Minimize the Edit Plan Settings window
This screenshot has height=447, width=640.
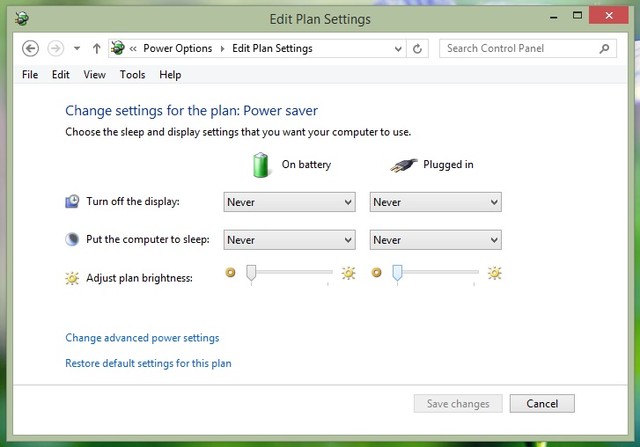(x=554, y=17)
